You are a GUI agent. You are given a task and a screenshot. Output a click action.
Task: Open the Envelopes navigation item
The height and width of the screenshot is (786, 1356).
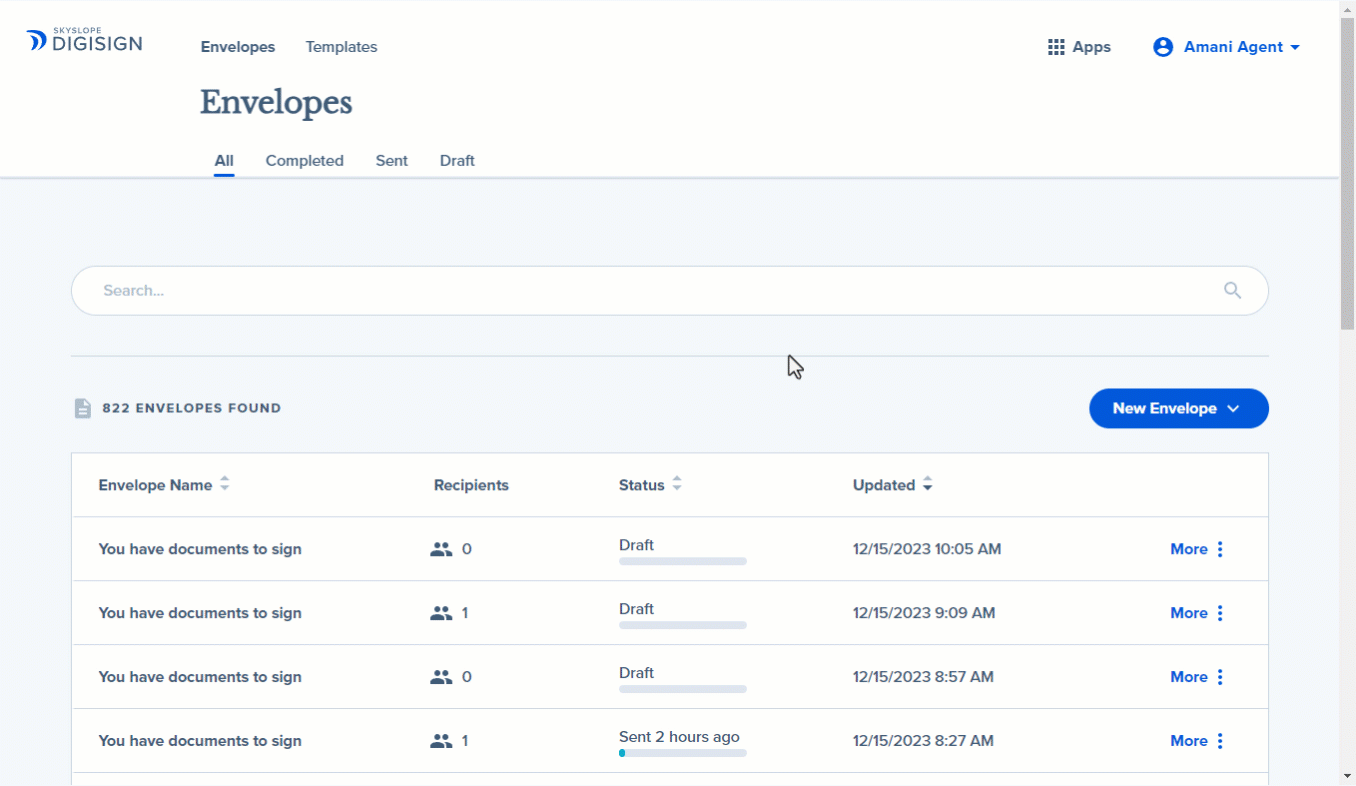click(x=238, y=47)
